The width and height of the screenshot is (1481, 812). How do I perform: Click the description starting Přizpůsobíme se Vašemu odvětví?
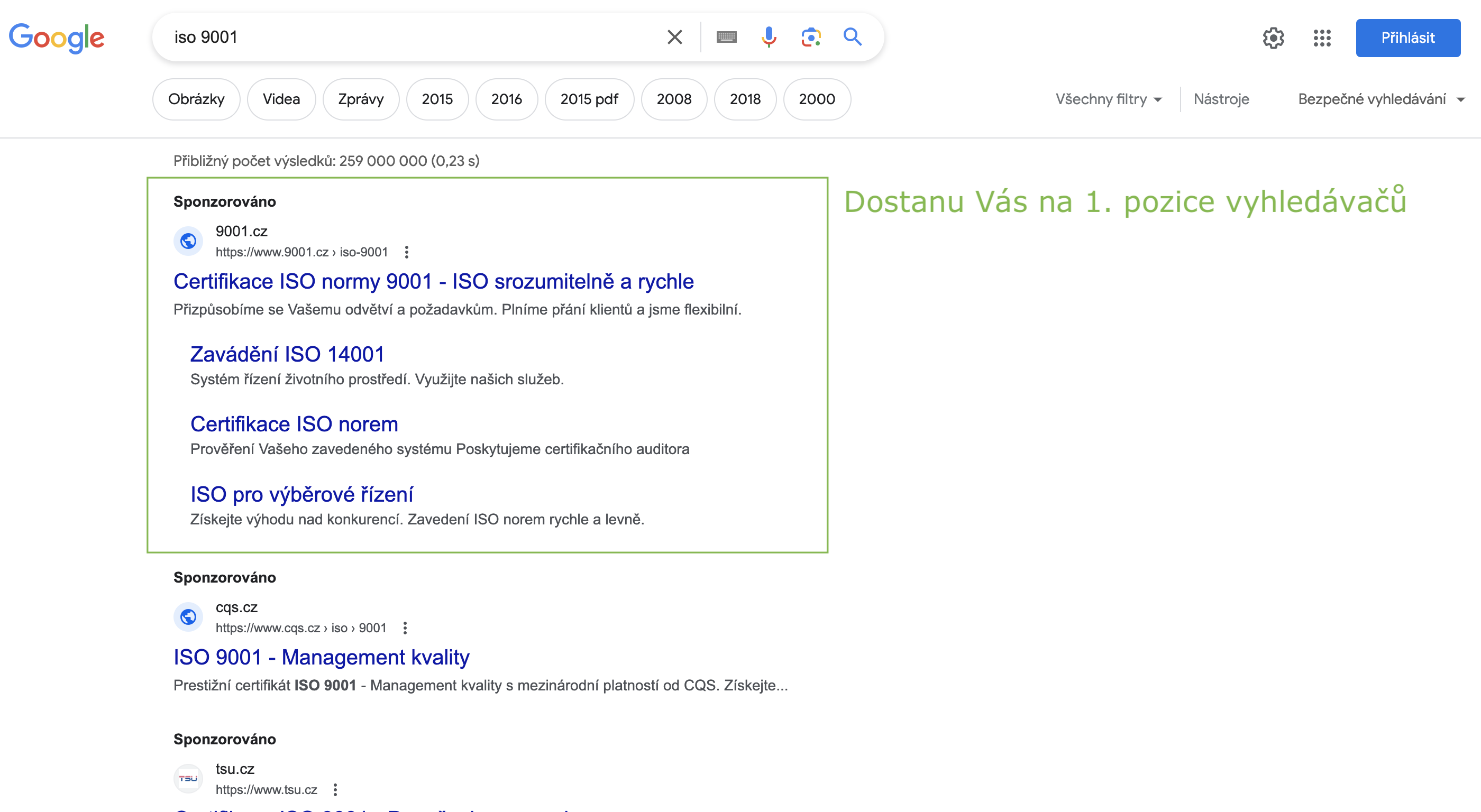click(x=457, y=309)
